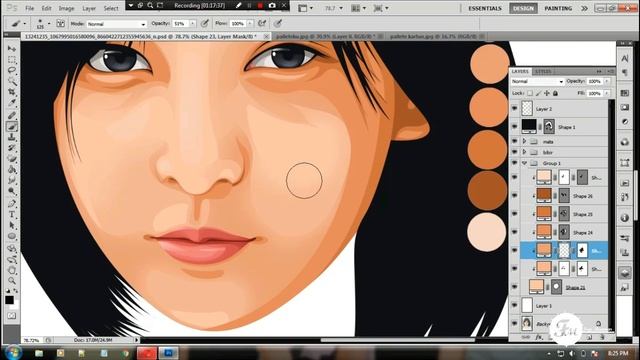Open the Windows Start button

click(x=13, y=352)
